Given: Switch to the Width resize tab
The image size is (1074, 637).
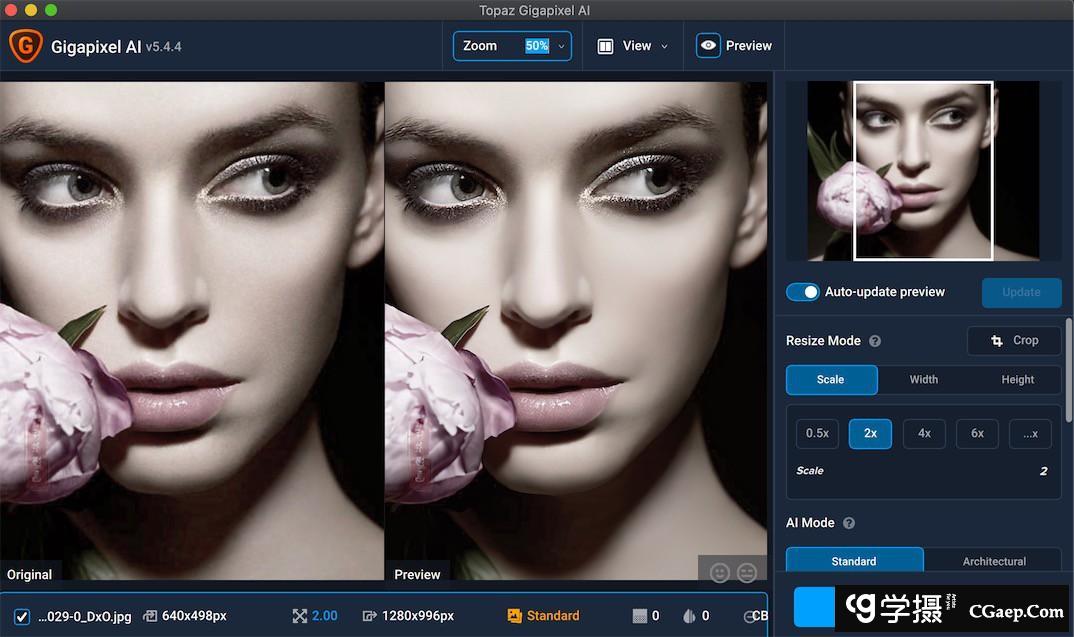Looking at the screenshot, I should (923, 380).
